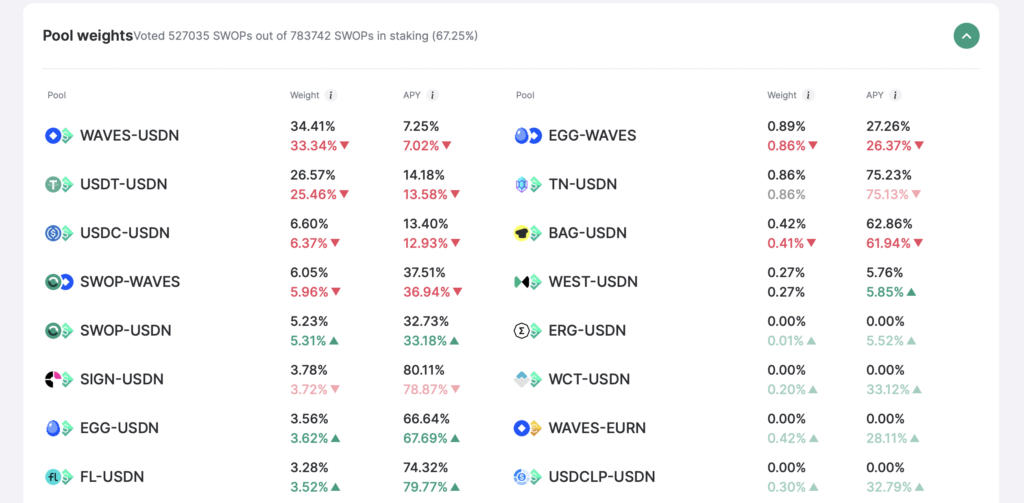Select the USDT-USDN pool name
The width and height of the screenshot is (1024, 503).
pos(123,185)
